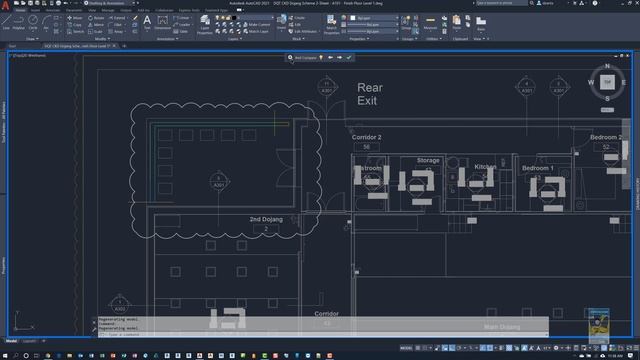Screen dimensions: 640x360
Task: Activate the Copy command
Action: pos(75,24)
